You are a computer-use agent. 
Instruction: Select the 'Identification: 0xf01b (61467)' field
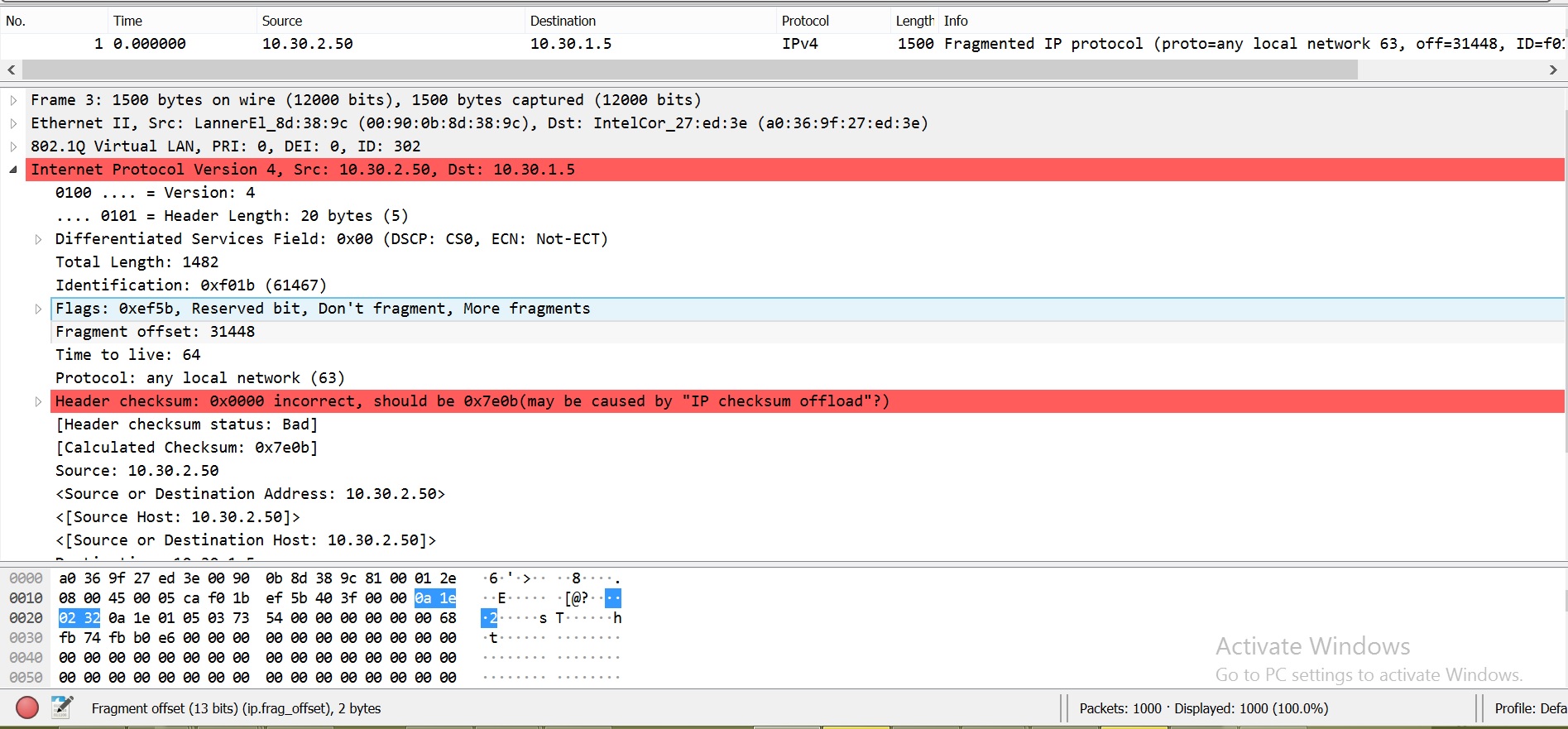click(191, 285)
